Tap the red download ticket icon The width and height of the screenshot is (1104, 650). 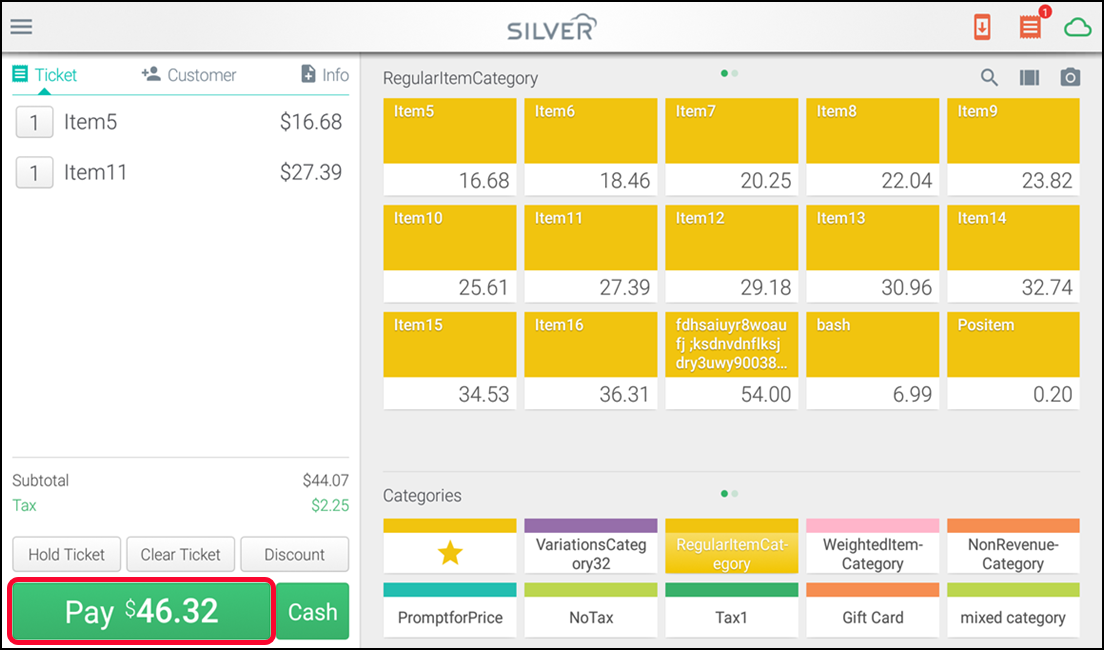982,27
